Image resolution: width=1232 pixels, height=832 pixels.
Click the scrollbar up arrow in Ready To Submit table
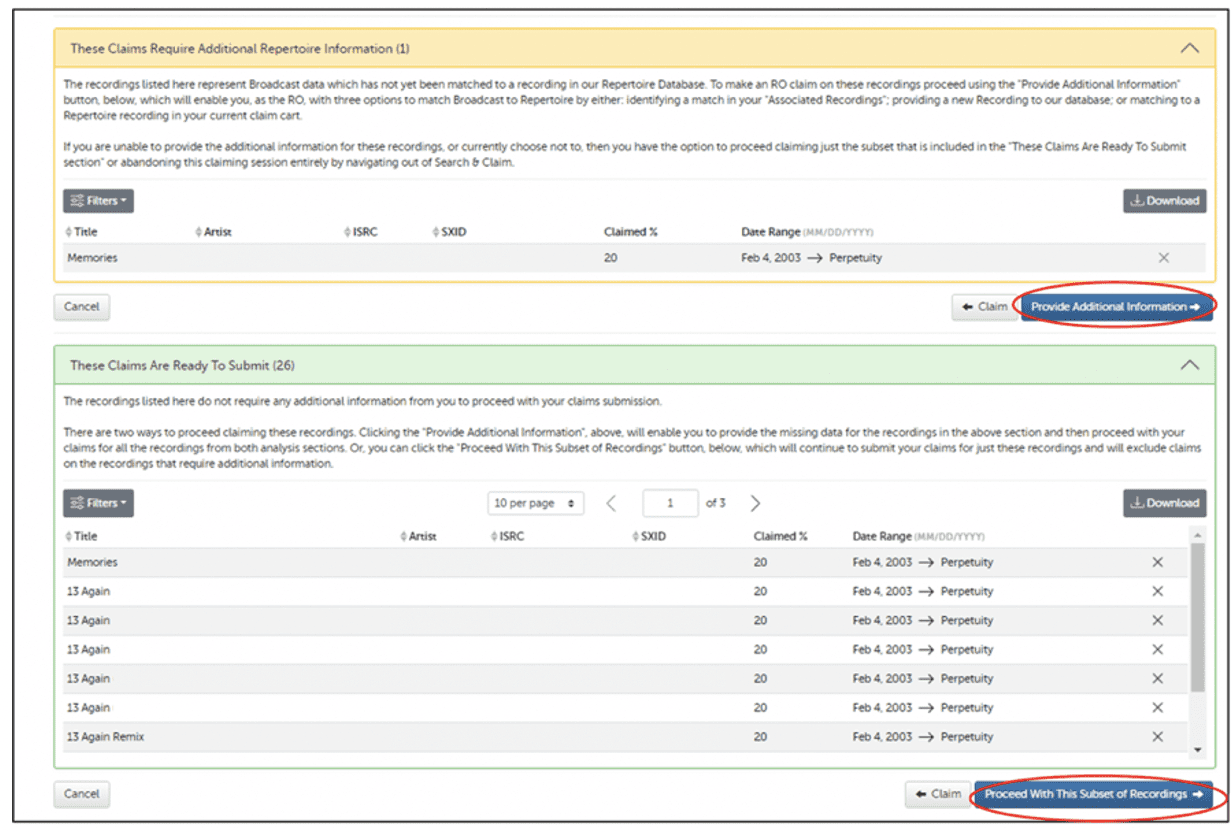[1198, 537]
